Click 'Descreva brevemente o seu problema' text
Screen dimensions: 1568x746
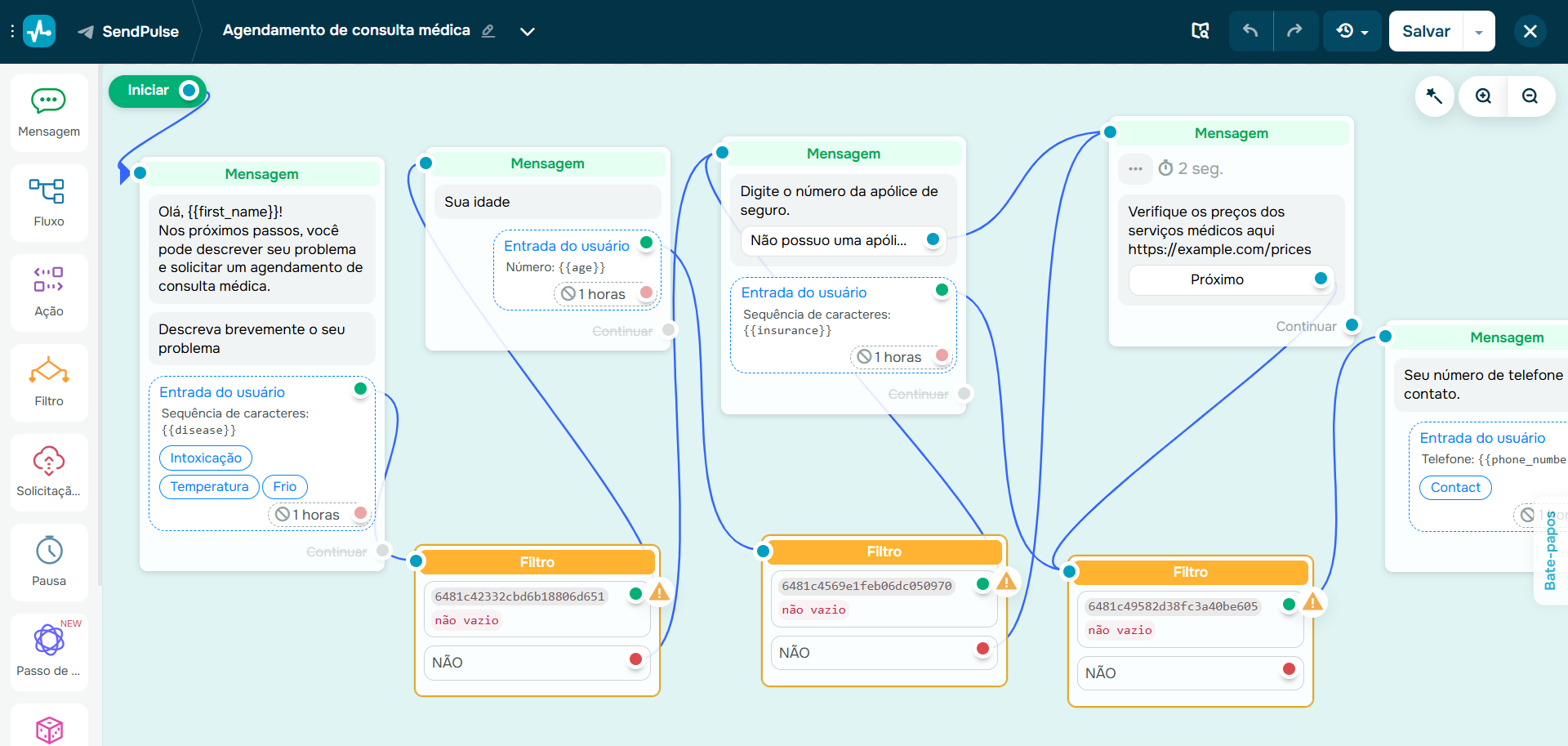click(x=252, y=338)
